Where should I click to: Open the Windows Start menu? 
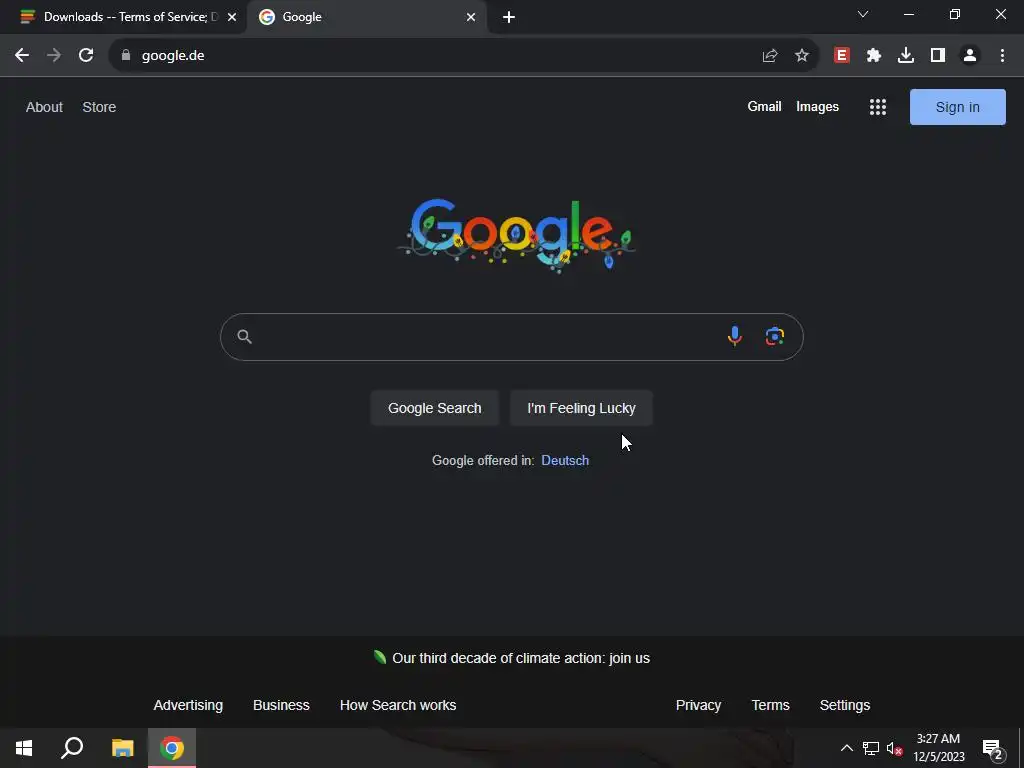(24, 748)
